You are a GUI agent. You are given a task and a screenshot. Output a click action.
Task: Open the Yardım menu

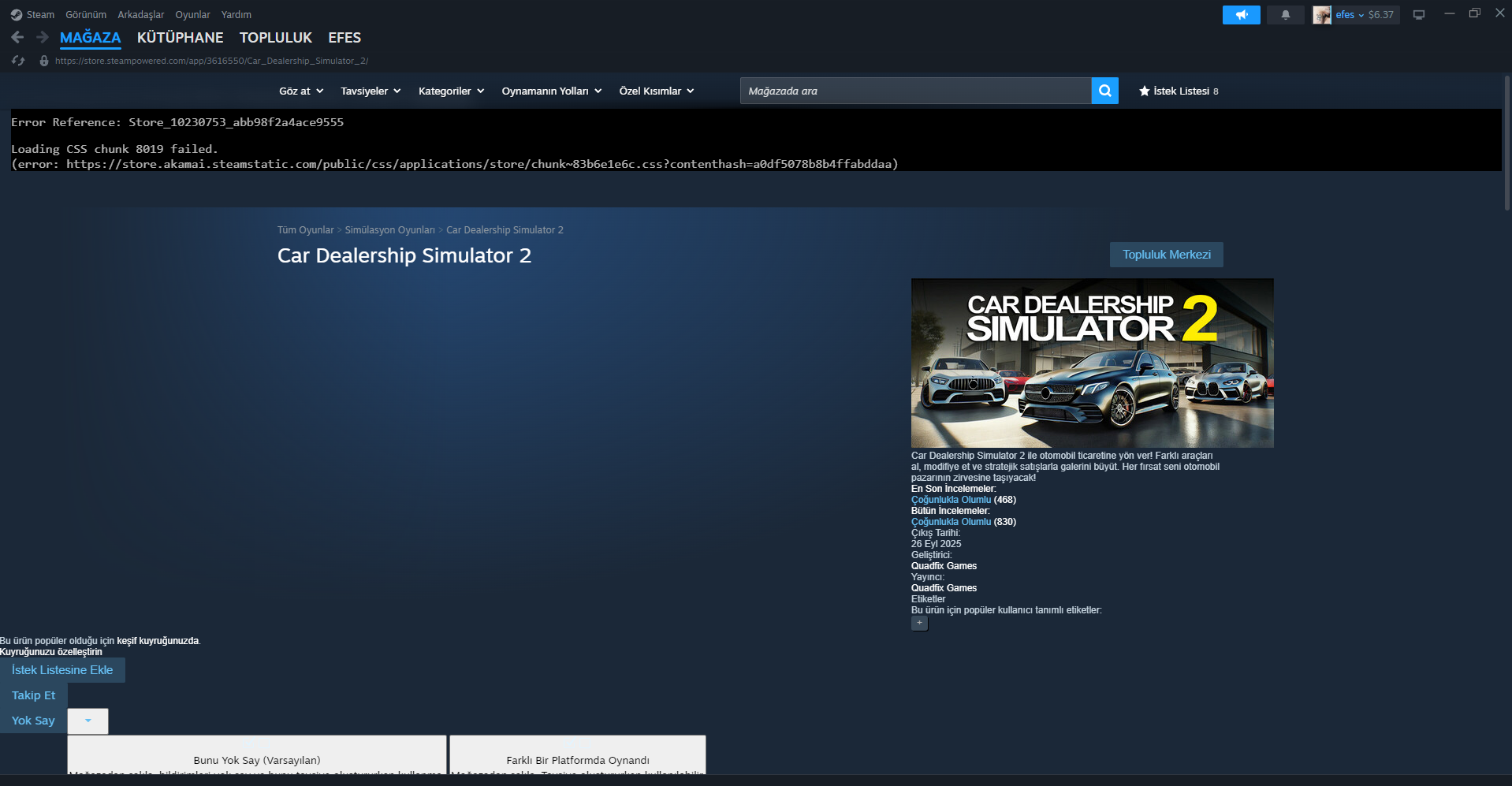pos(236,15)
